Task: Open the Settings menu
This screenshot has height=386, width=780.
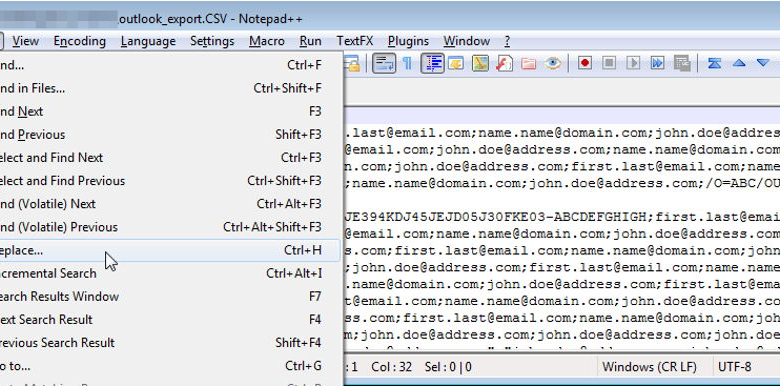Action: pos(212,41)
